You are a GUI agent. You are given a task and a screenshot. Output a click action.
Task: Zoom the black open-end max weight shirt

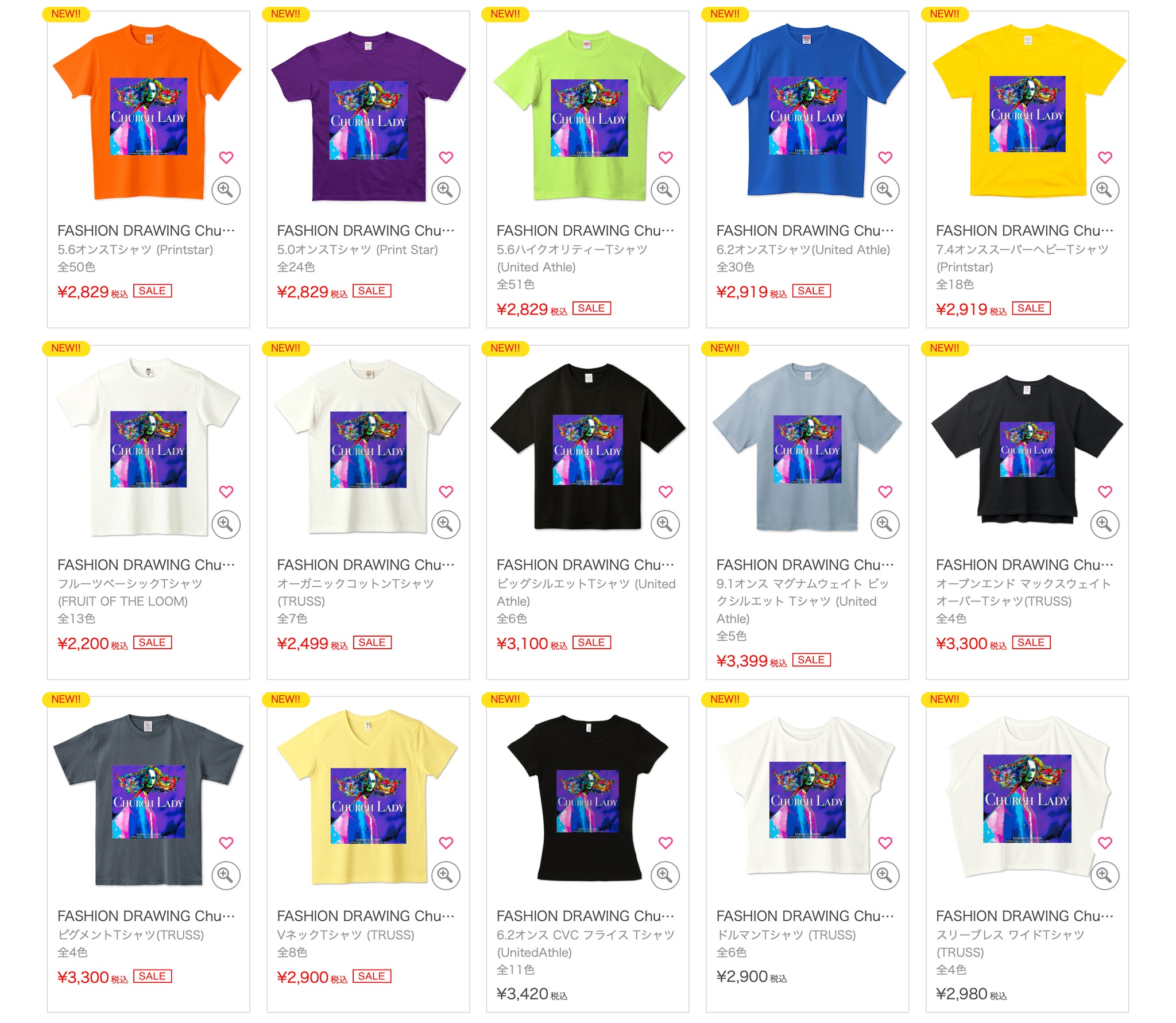[x=1104, y=524]
